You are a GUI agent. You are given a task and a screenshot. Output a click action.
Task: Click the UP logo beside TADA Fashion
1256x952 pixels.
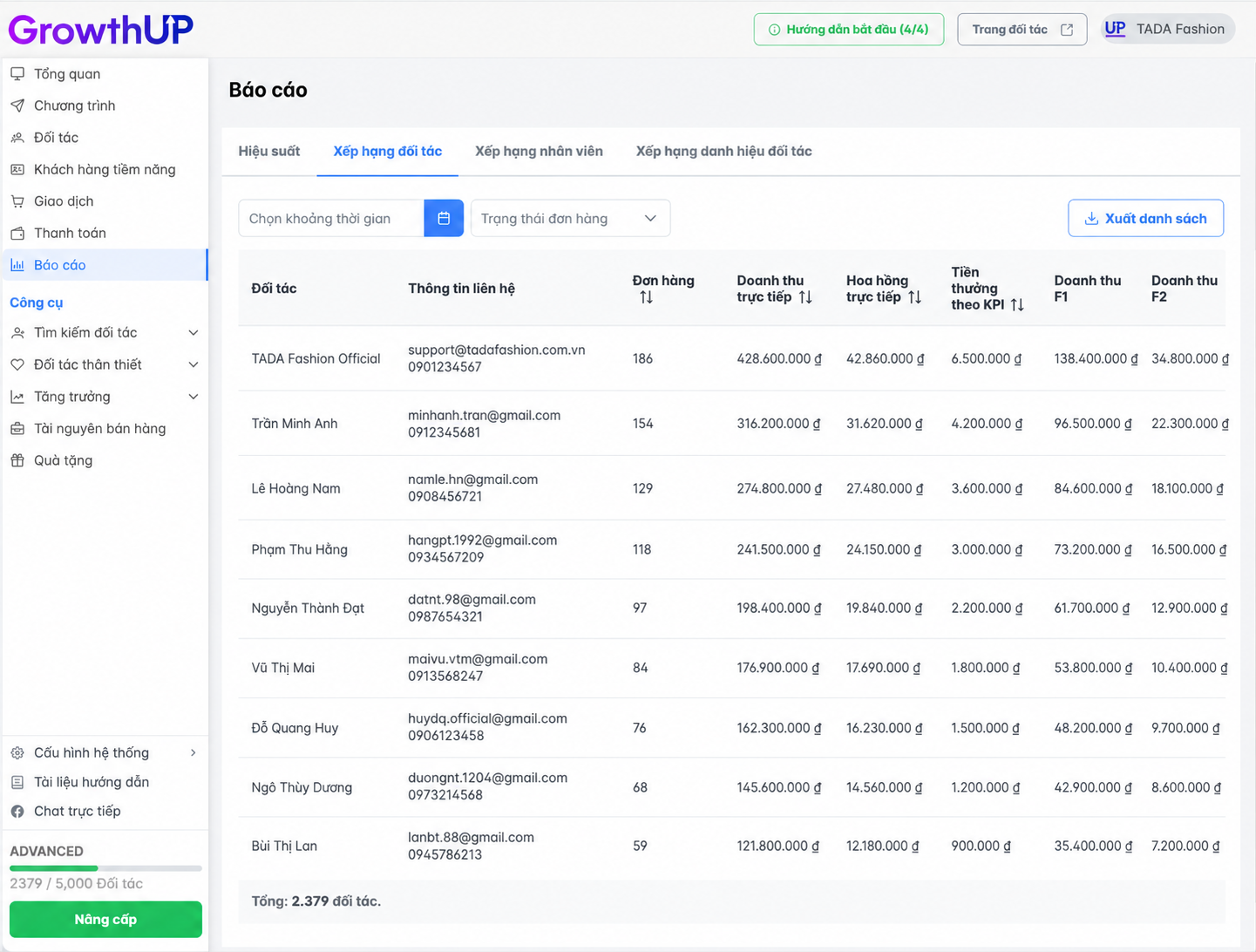[x=1115, y=29]
